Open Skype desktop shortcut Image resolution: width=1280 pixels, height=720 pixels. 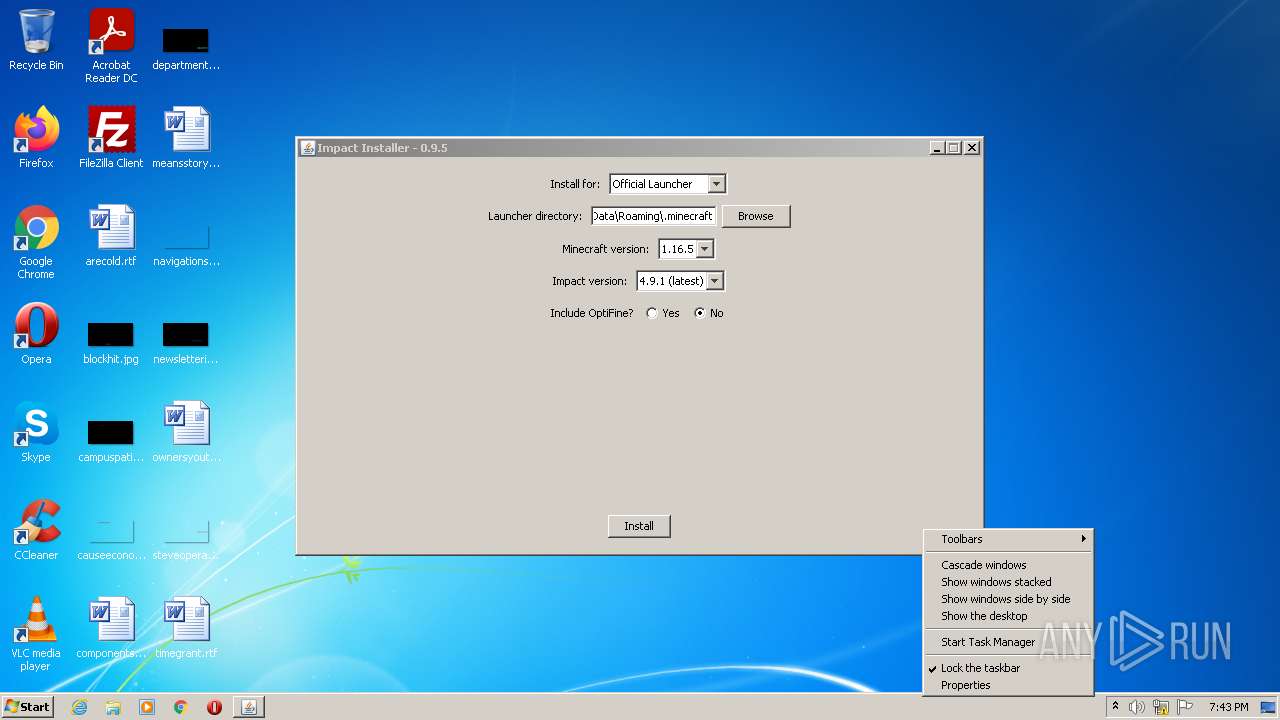(x=36, y=432)
